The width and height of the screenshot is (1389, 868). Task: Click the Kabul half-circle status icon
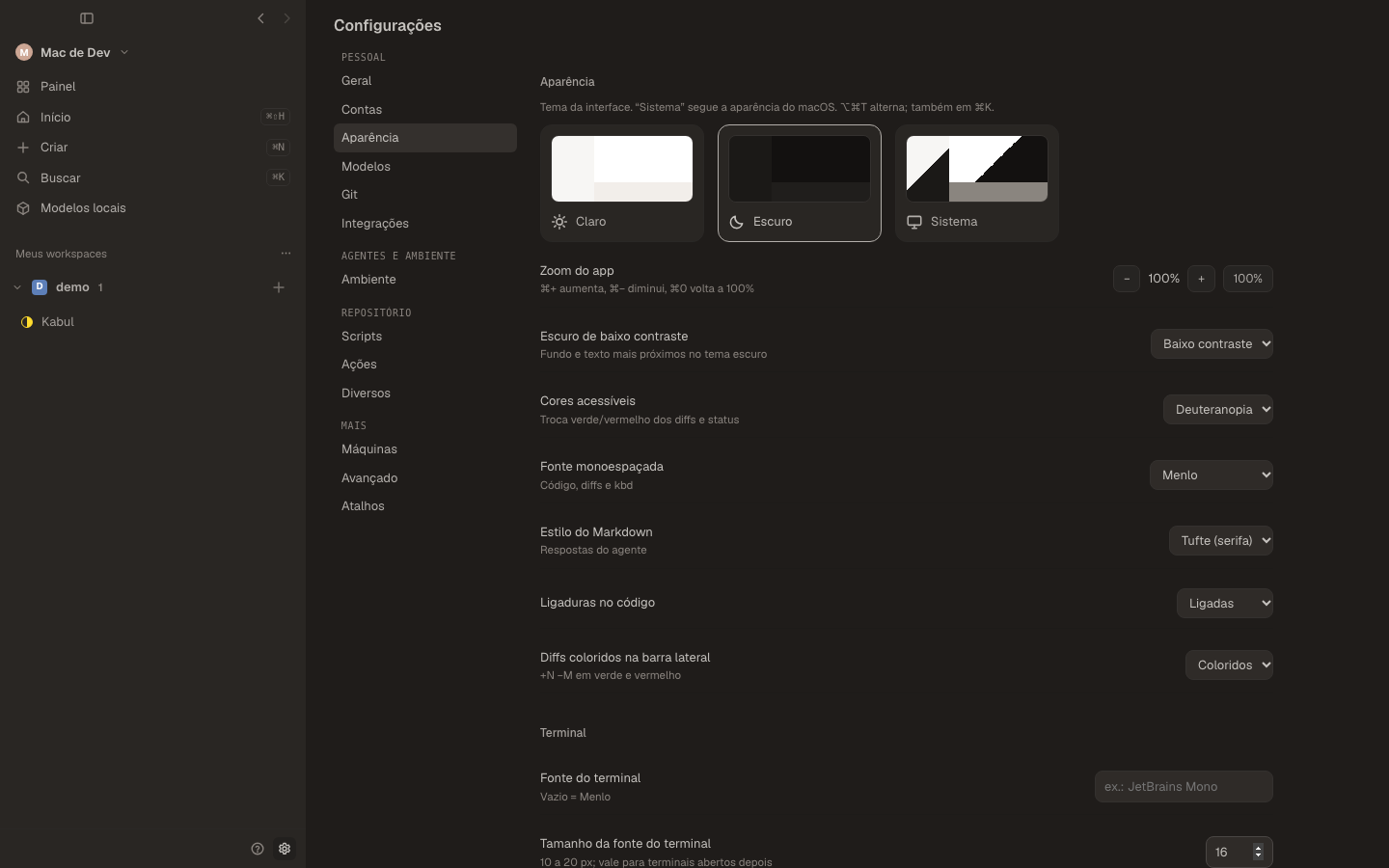[x=27, y=322]
